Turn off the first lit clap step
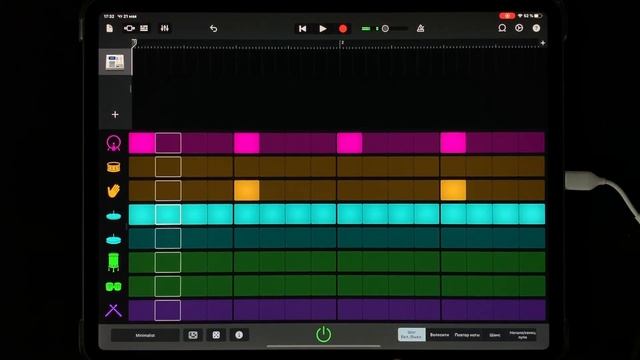Image resolution: width=640 pixels, height=360 pixels. 247,191
